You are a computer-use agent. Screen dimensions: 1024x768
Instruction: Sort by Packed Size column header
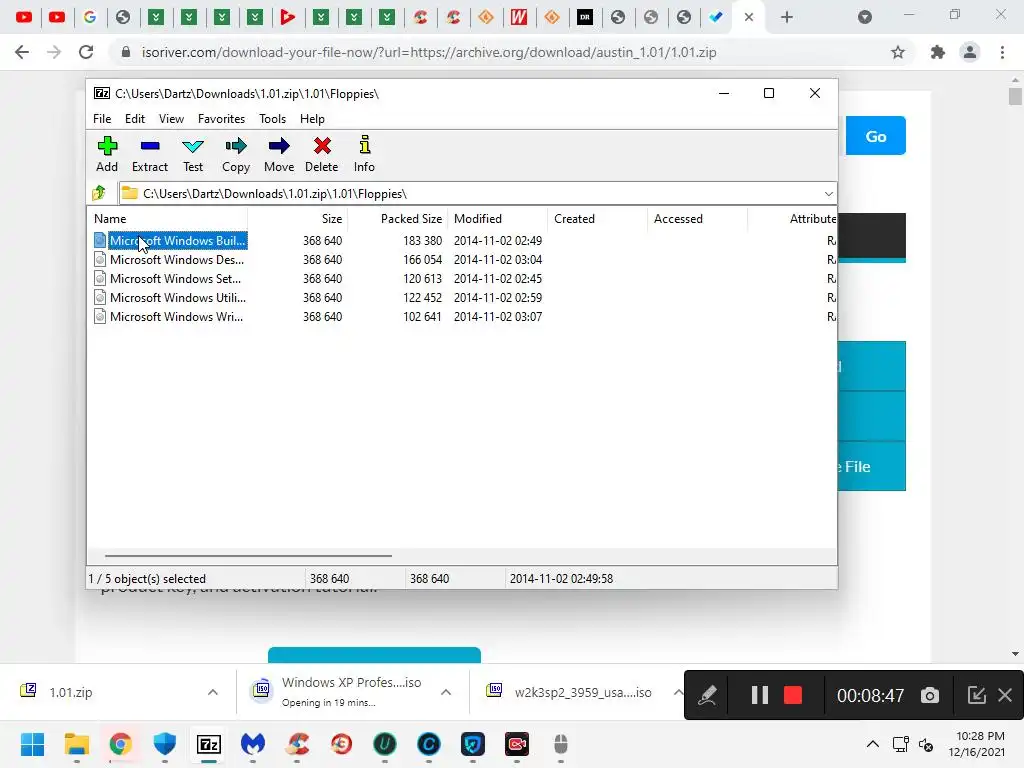coord(397,219)
